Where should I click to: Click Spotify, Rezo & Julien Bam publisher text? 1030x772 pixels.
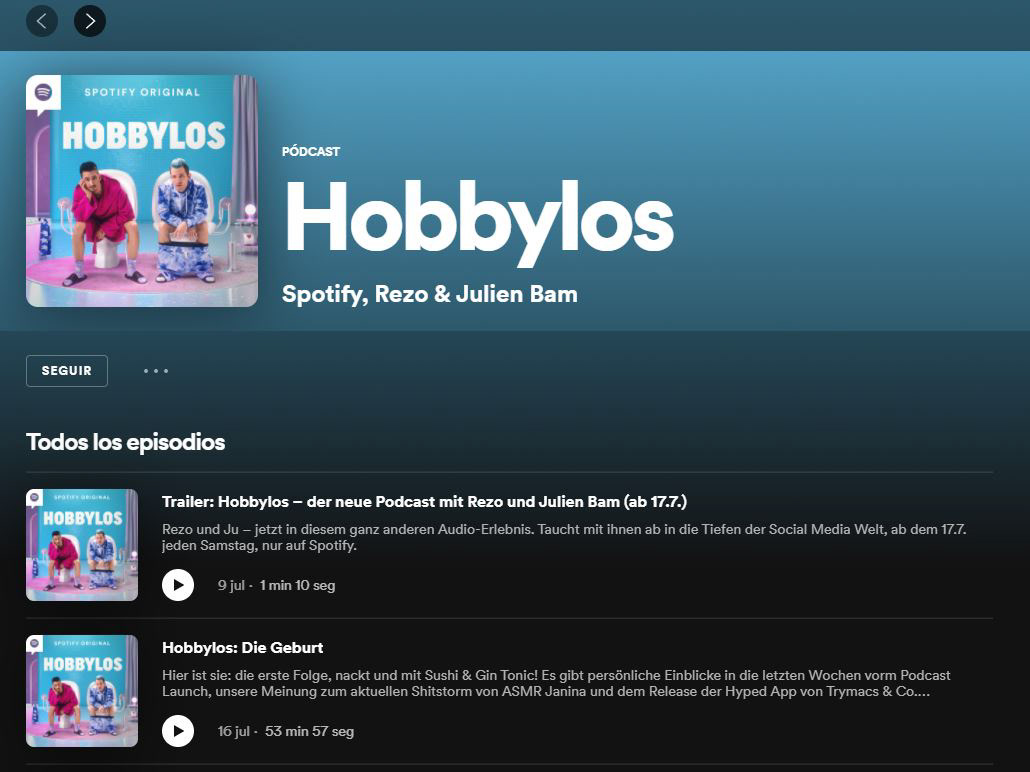430,294
